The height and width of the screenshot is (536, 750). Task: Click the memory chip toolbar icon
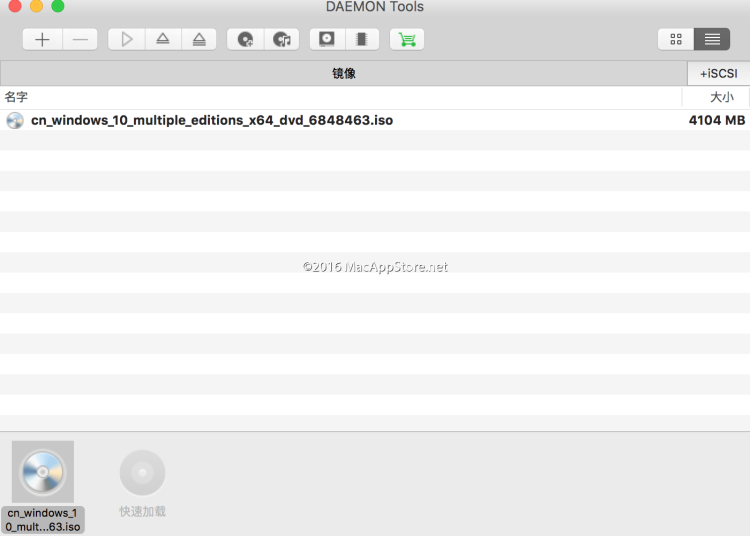pyautogui.click(x=361, y=40)
